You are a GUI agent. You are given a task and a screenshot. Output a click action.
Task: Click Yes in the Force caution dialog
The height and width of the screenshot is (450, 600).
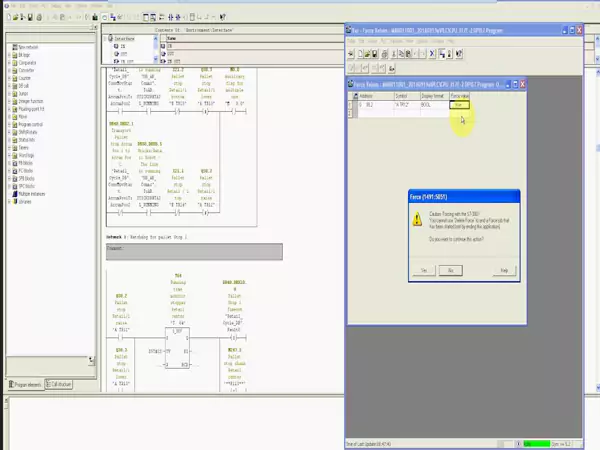click(x=424, y=271)
